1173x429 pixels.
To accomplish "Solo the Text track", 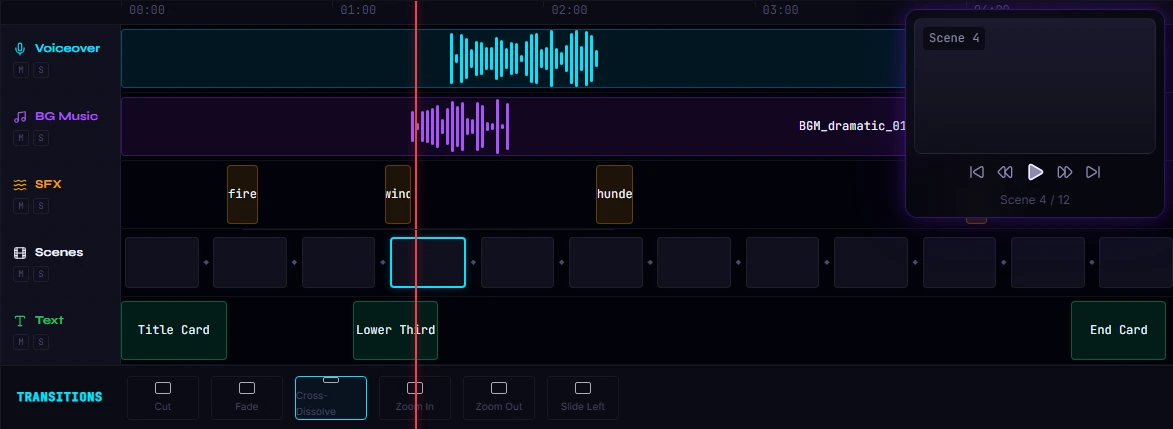I will (40, 342).
